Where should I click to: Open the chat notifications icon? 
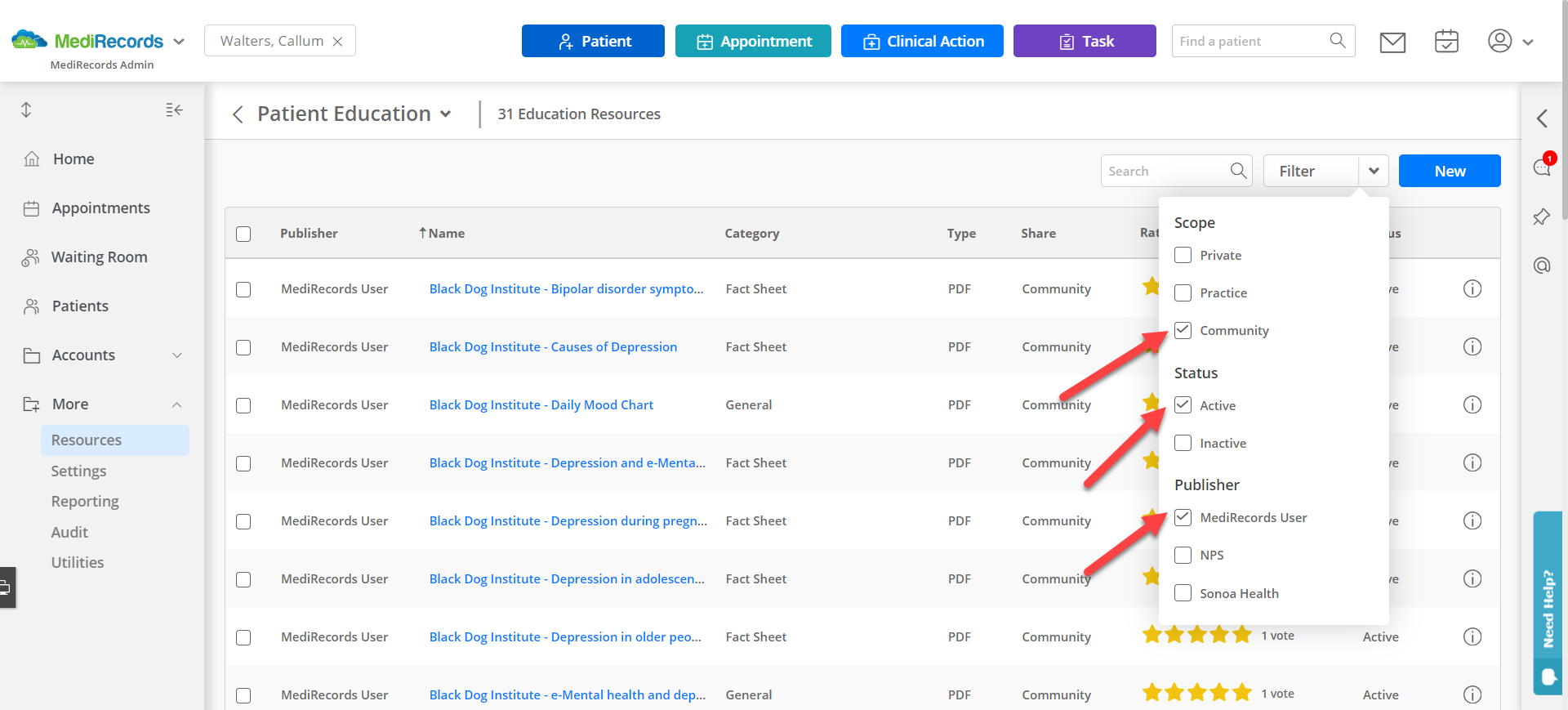pyautogui.click(x=1542, y=167)
